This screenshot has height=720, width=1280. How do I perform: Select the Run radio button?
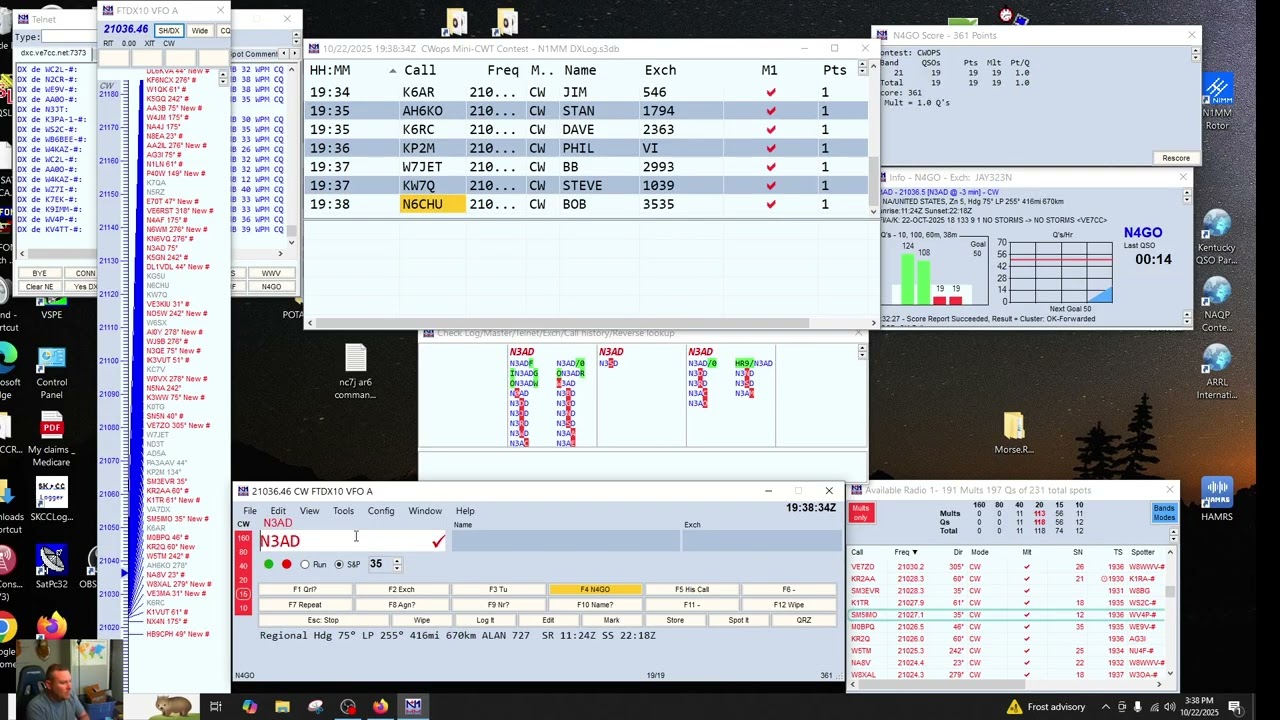pyautogui.click(x=305, y=564)
